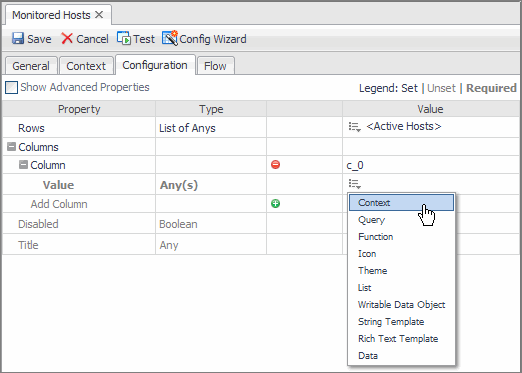Image resolution: width=522 pixels, height=373 pixels.
Task: Select Context from the dropdown menu
Action: pos(401,203)
